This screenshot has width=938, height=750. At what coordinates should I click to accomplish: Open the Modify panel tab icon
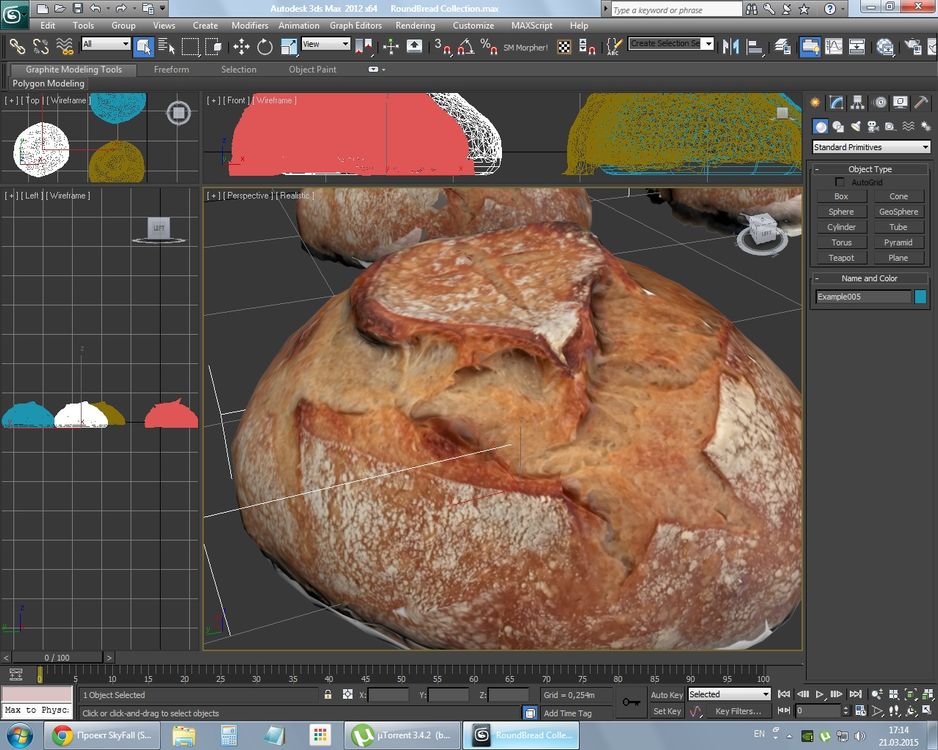point(836,102)
